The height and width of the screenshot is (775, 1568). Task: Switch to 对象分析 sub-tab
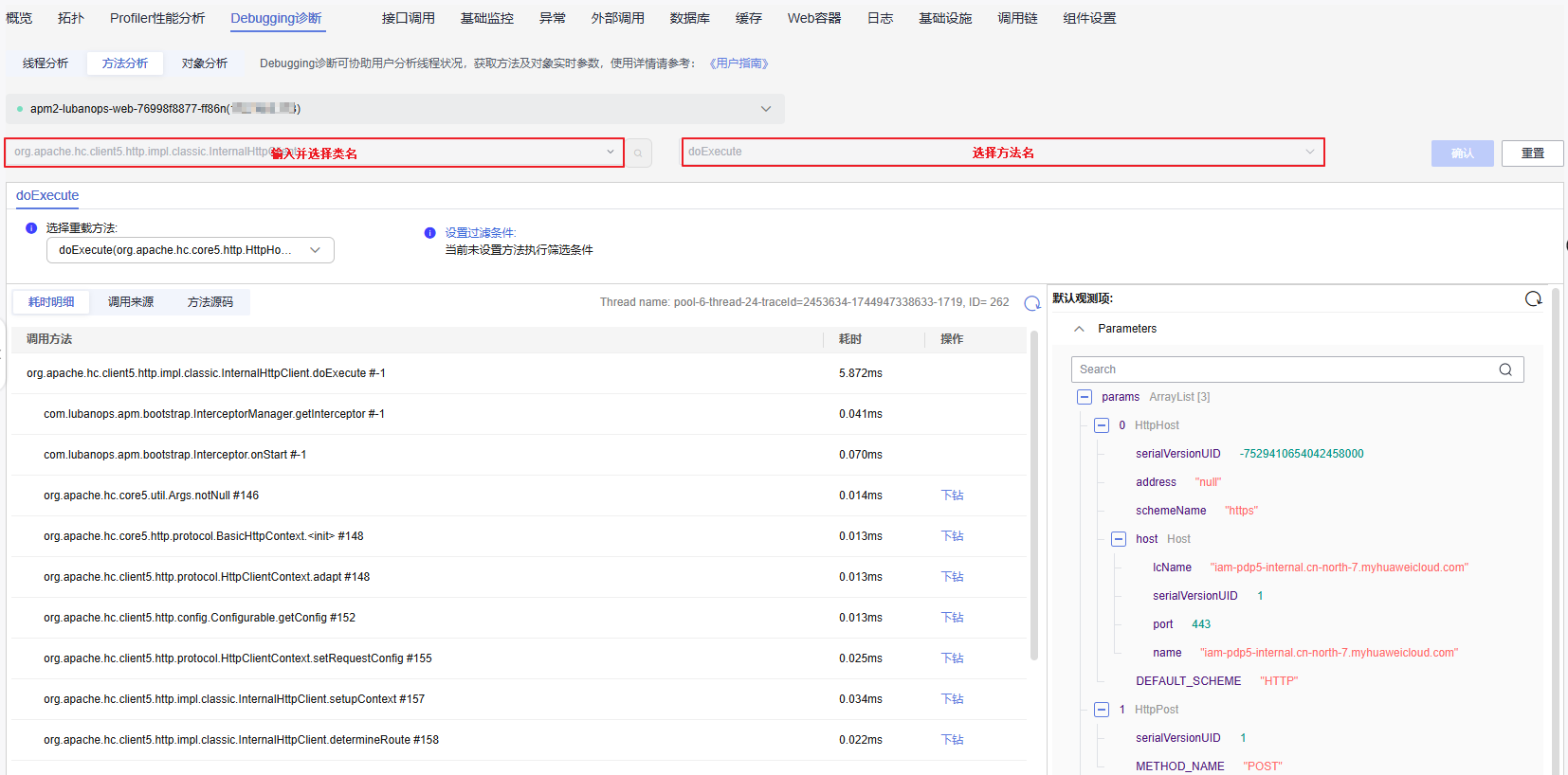click(x=205, y=63)
